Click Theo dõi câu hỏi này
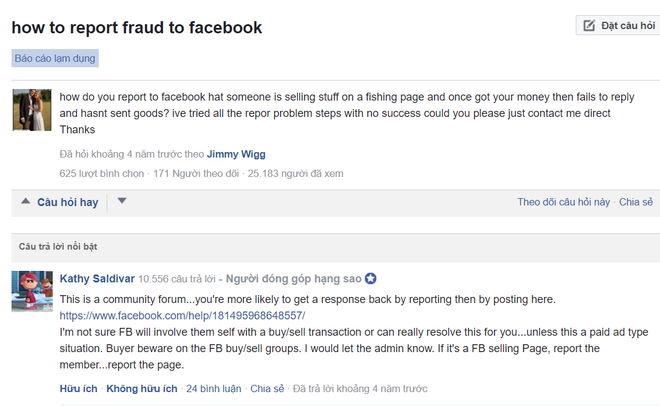Viewport: 660px width, 406px height. [563, 202]
